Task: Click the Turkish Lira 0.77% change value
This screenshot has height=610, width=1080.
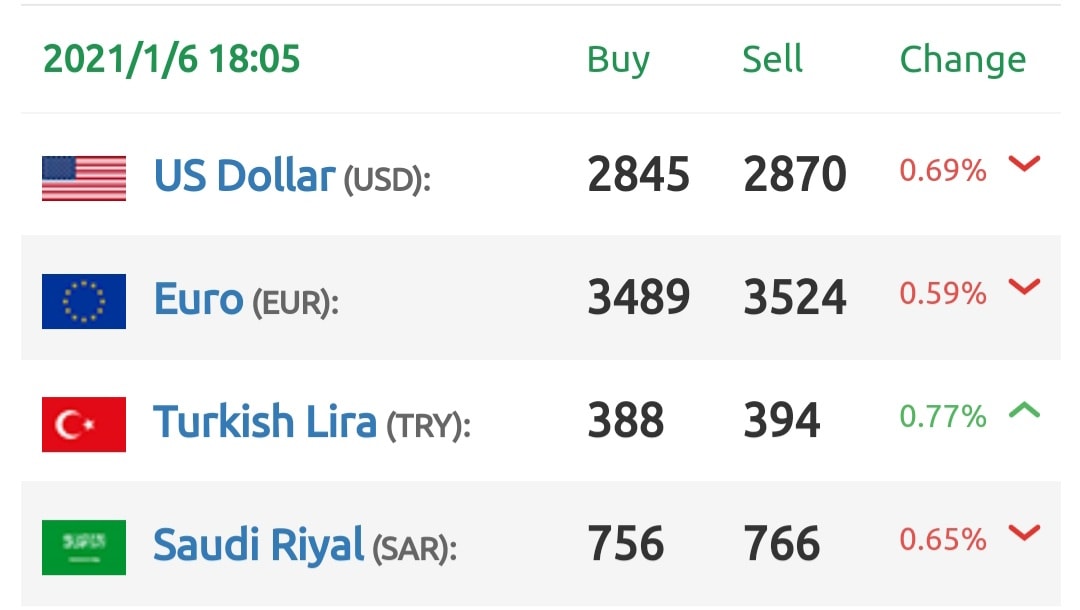Action: (943, 417)
